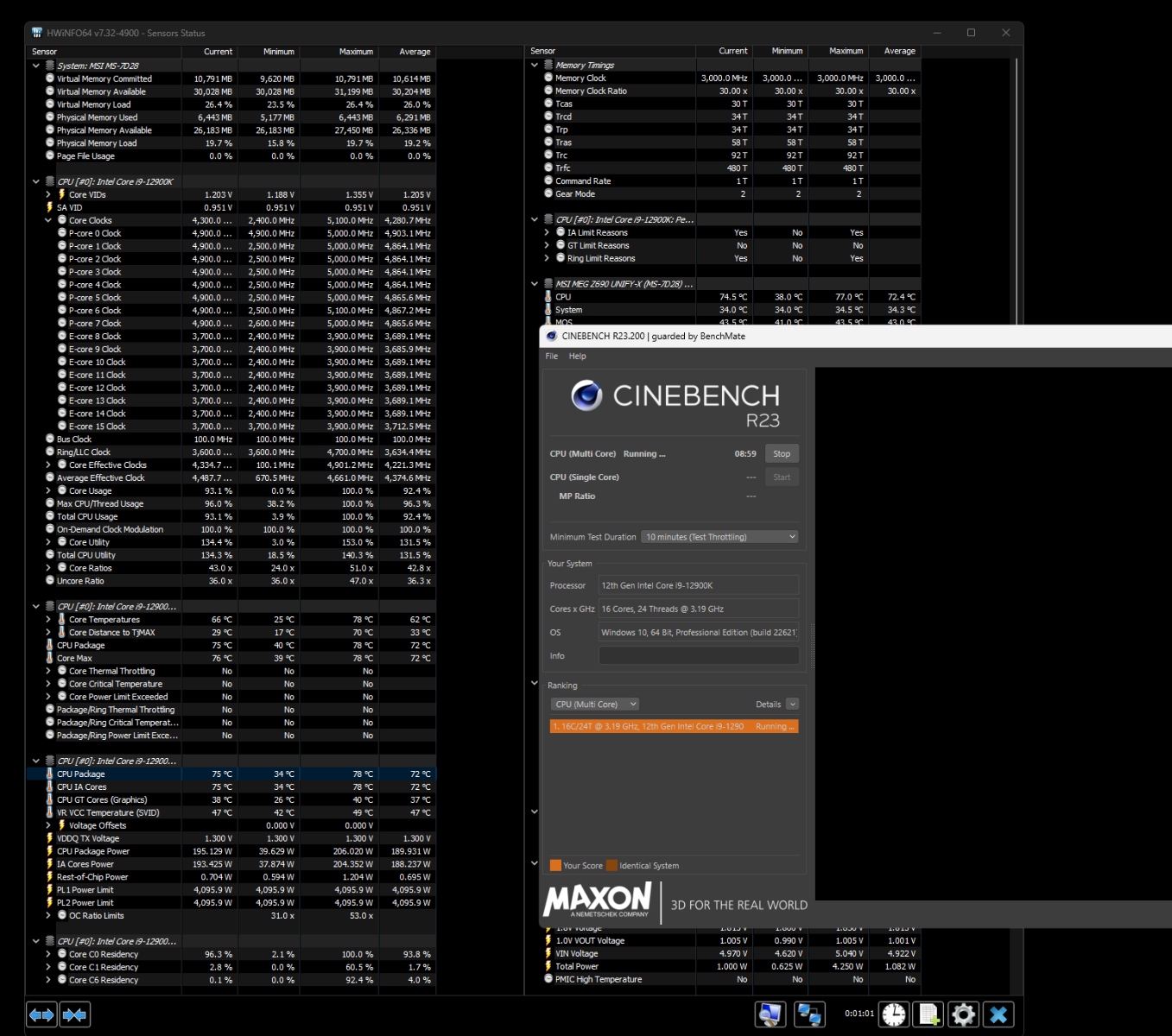Screen dimensions: 1172x1036
Task: Click the HWiNFO right panel vertical scrollbar
Action: [x=1017, y=190]
